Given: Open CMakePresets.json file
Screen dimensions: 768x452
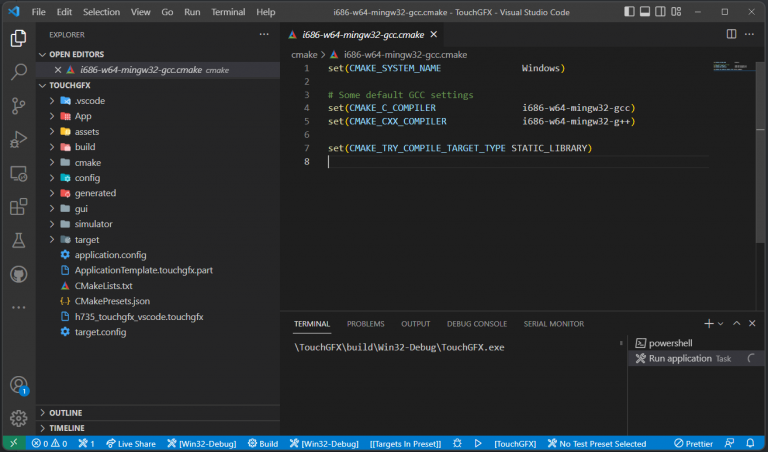Looking at the screenshot, I should point(158,301).
